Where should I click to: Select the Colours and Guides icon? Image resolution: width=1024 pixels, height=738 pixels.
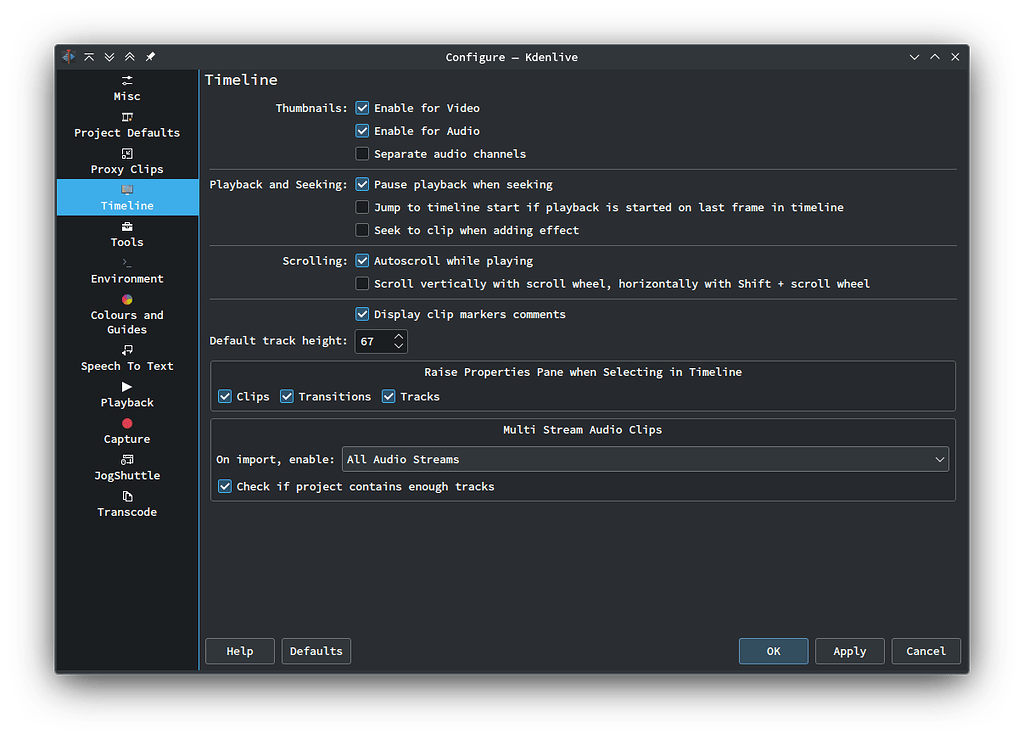[x=127, y=299]
